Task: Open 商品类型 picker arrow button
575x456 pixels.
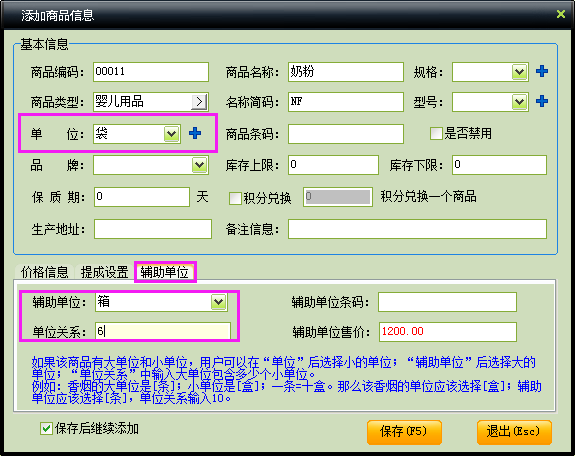Action: point(199,102)
